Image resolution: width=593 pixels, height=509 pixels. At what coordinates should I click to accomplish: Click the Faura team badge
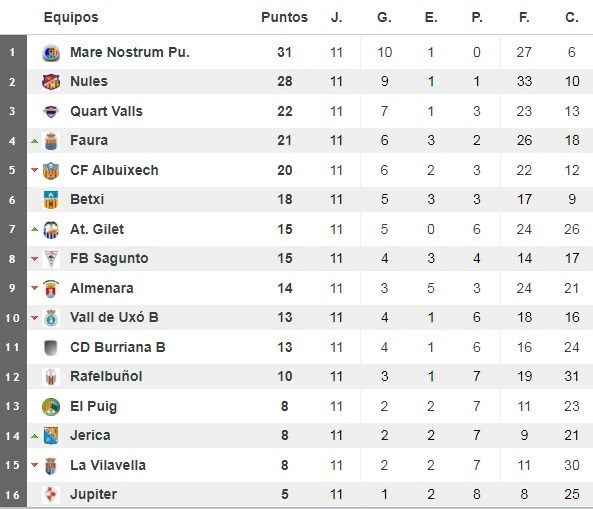pos(51,141)
